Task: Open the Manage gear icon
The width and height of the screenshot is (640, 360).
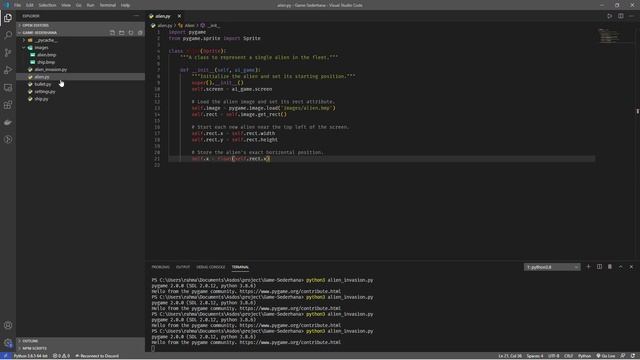Action: click(8, 343)
